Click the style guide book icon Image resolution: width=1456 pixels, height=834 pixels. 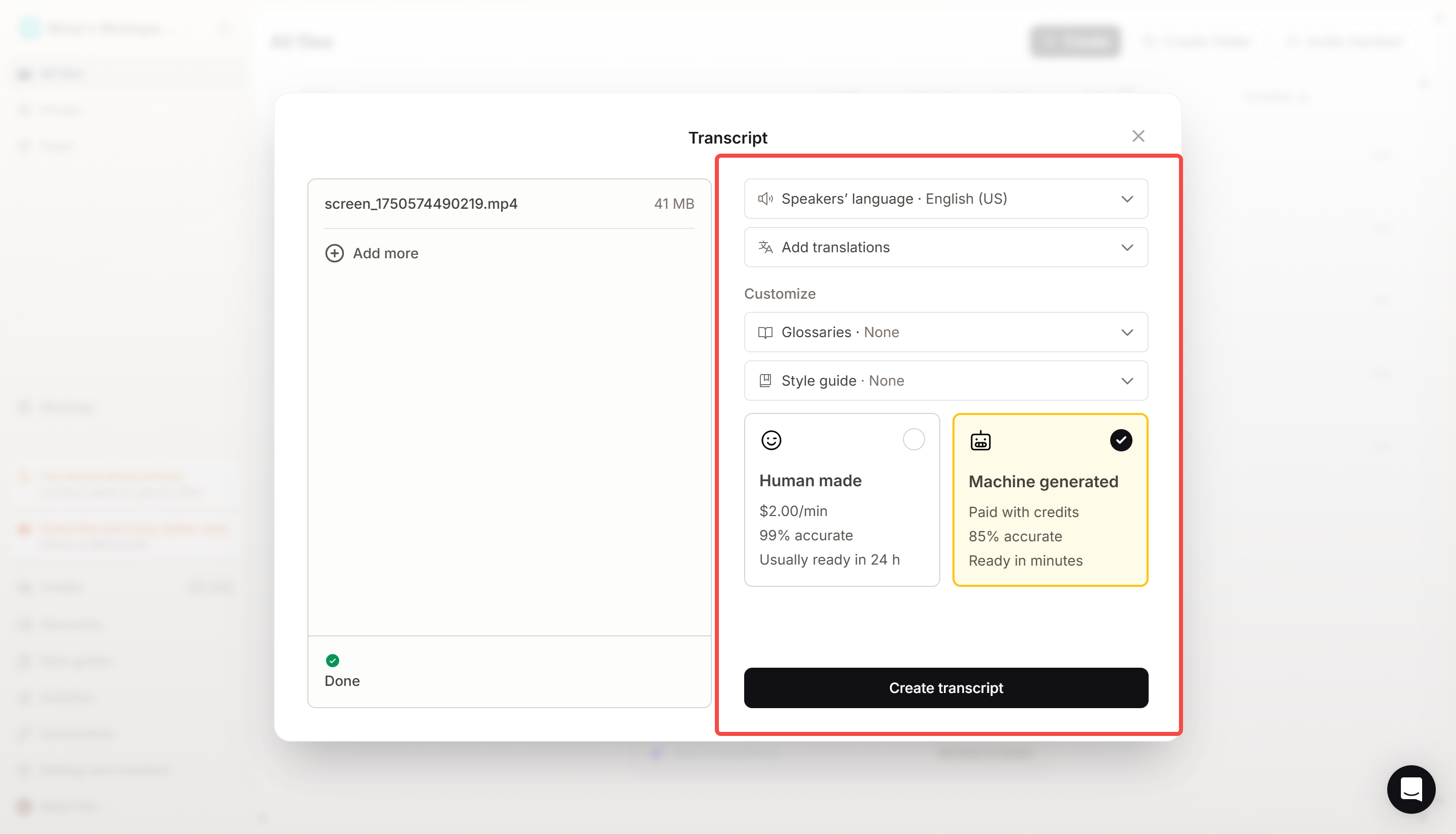pos(766,380)
